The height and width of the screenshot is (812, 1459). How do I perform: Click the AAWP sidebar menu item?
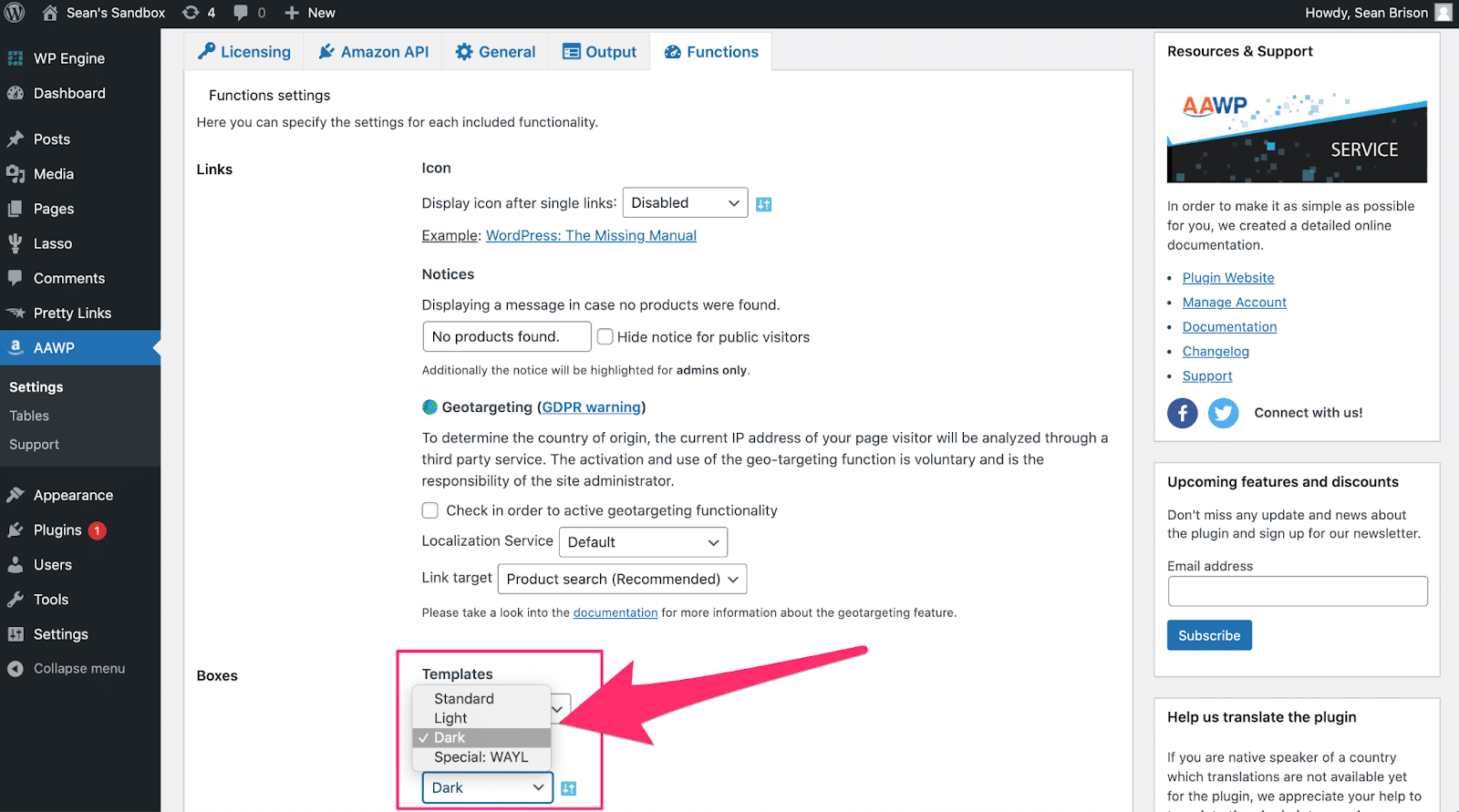[x=80, y=347]
